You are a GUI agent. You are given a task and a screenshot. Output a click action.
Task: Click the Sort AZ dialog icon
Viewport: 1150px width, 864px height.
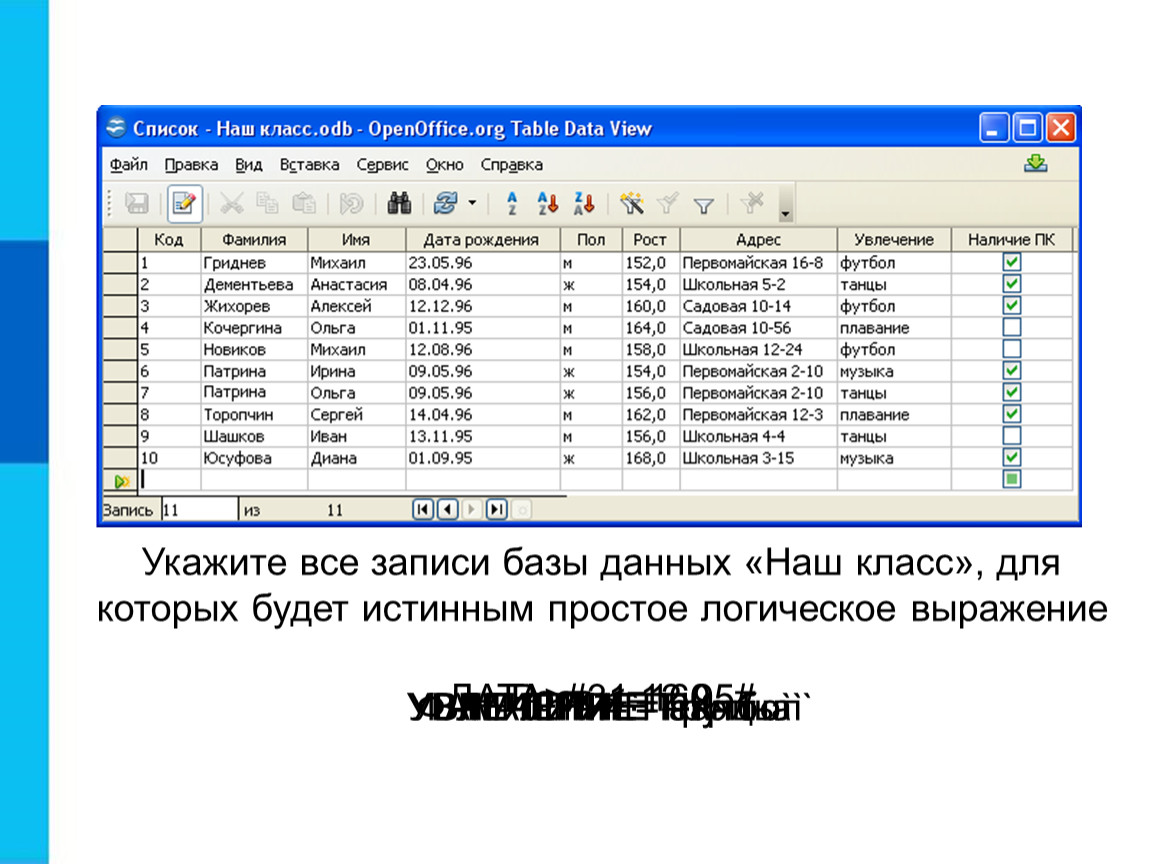[x=512, y=203]
